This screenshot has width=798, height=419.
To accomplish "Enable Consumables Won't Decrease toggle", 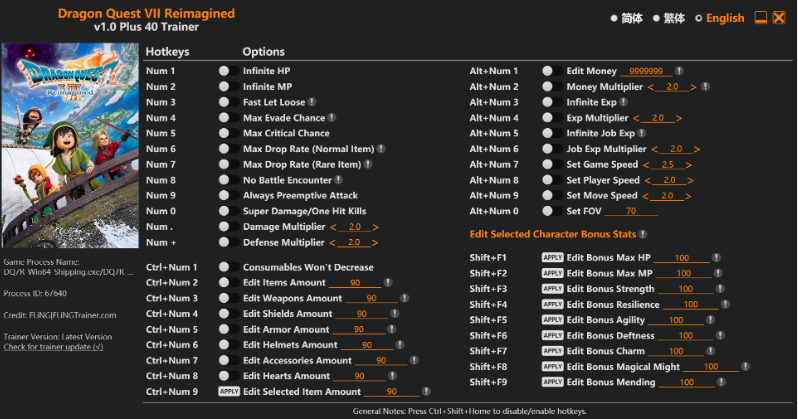I will (229, 267).
